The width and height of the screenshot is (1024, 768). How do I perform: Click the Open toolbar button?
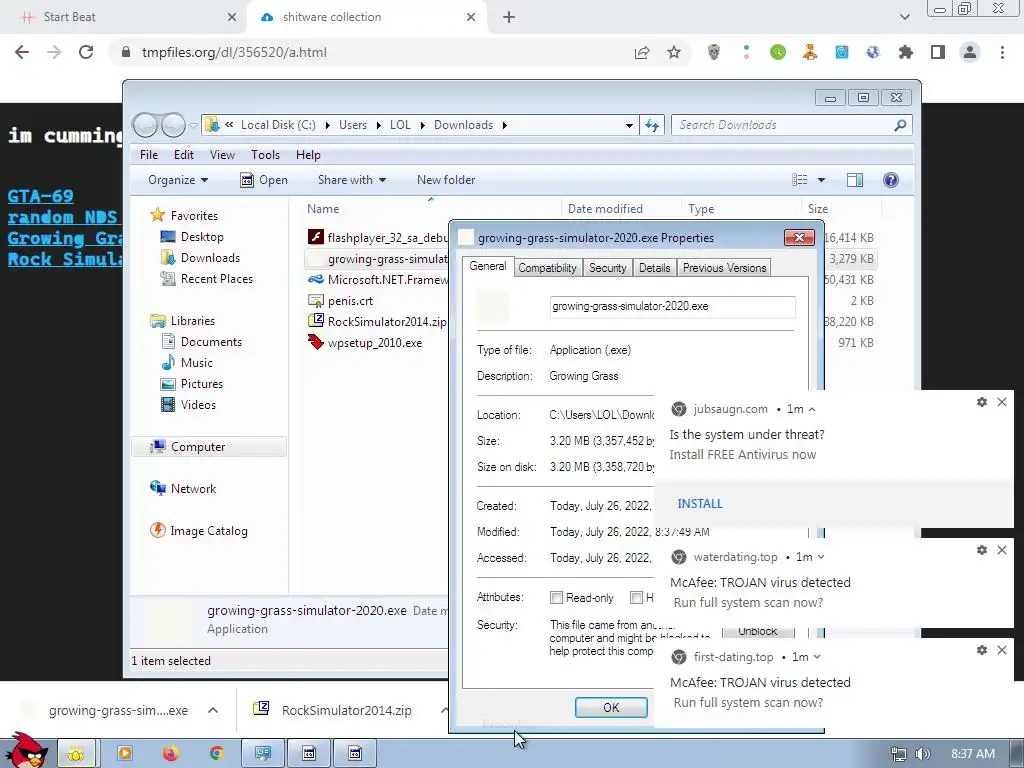coord(264,180)
